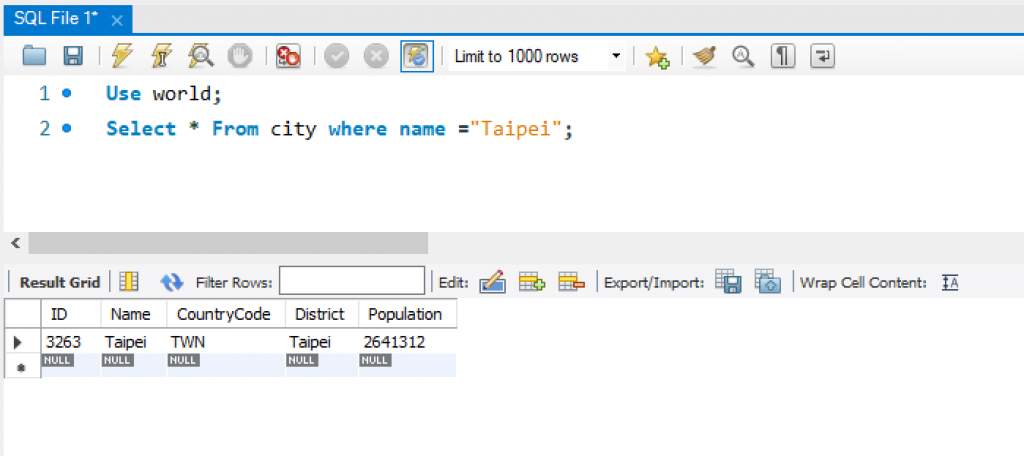The image size is (1024, 456).
Task: Select population cell 2641312
Action: point(408,342)
